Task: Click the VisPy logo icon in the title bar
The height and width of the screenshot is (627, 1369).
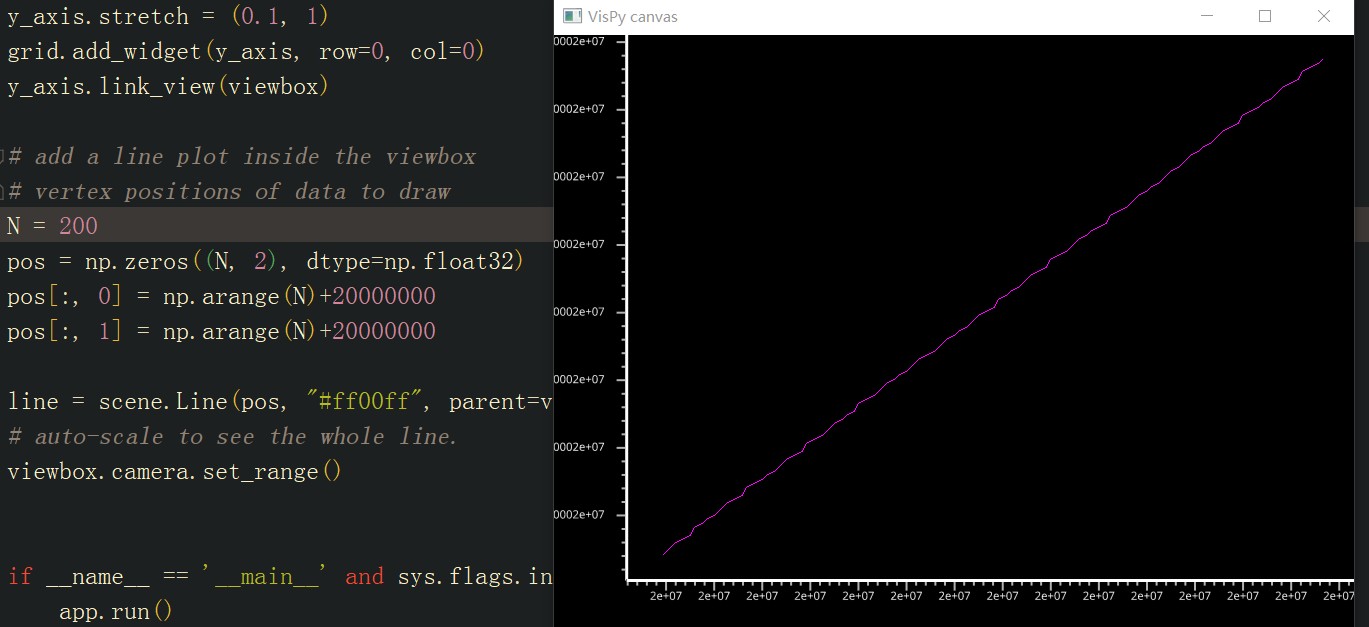Action: tap(572, 17)
